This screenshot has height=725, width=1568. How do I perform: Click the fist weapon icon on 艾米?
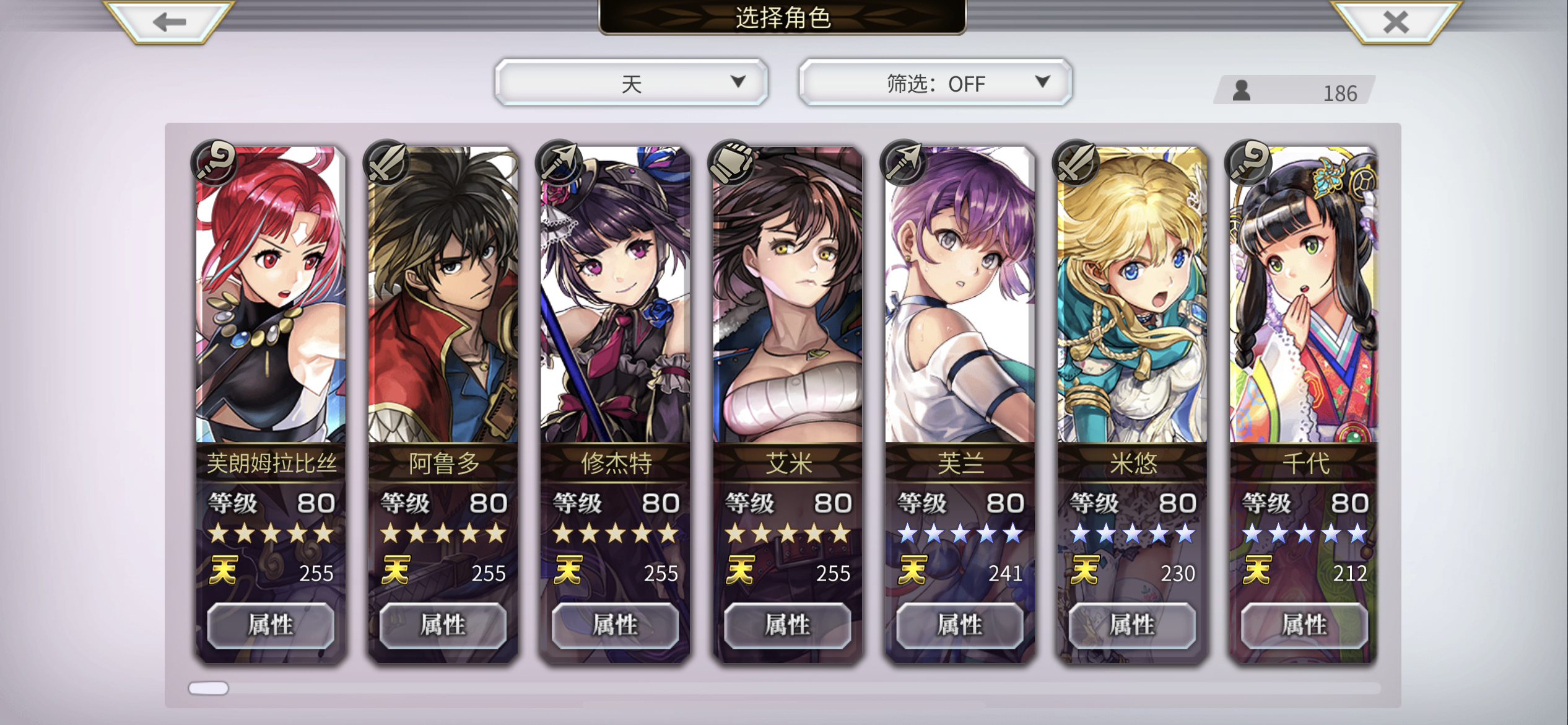click(731, 162)
